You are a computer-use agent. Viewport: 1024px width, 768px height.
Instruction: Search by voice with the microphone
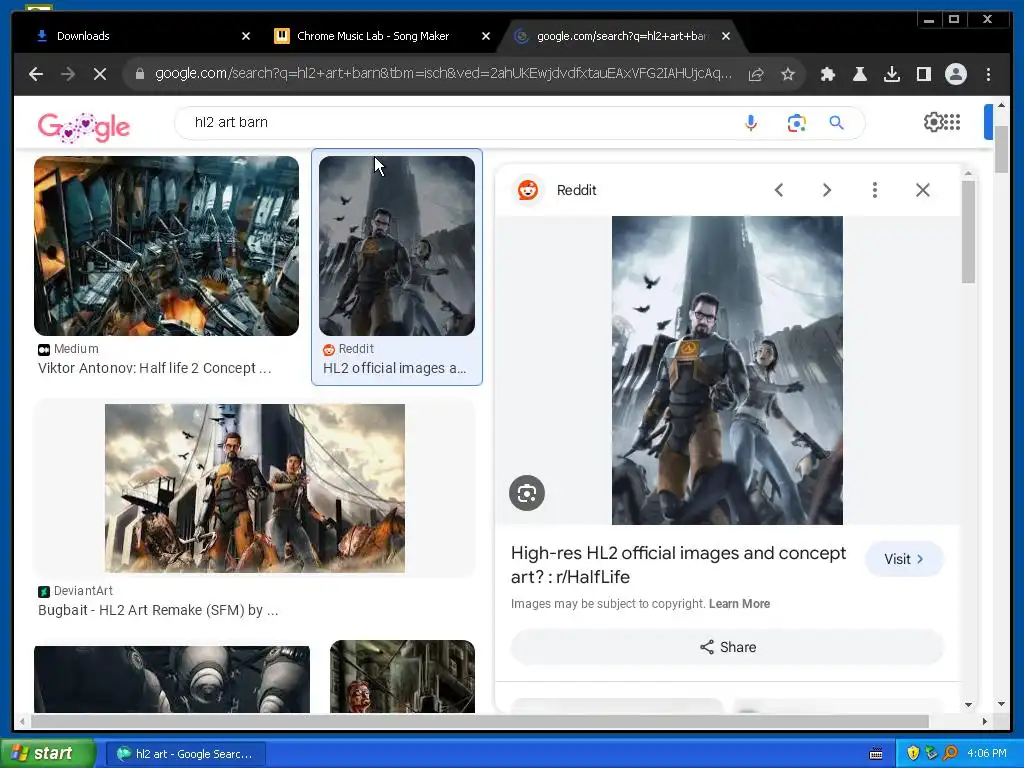(x=751, y=123)
